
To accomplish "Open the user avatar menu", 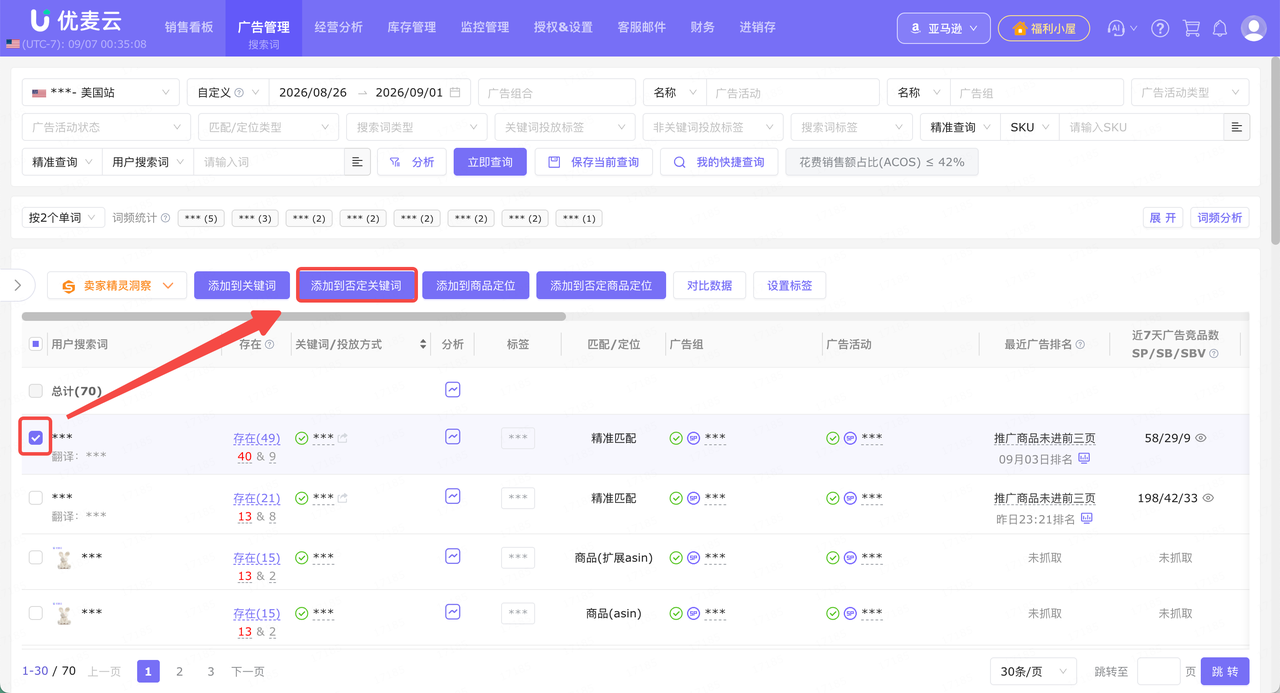I will point(1253,28).
